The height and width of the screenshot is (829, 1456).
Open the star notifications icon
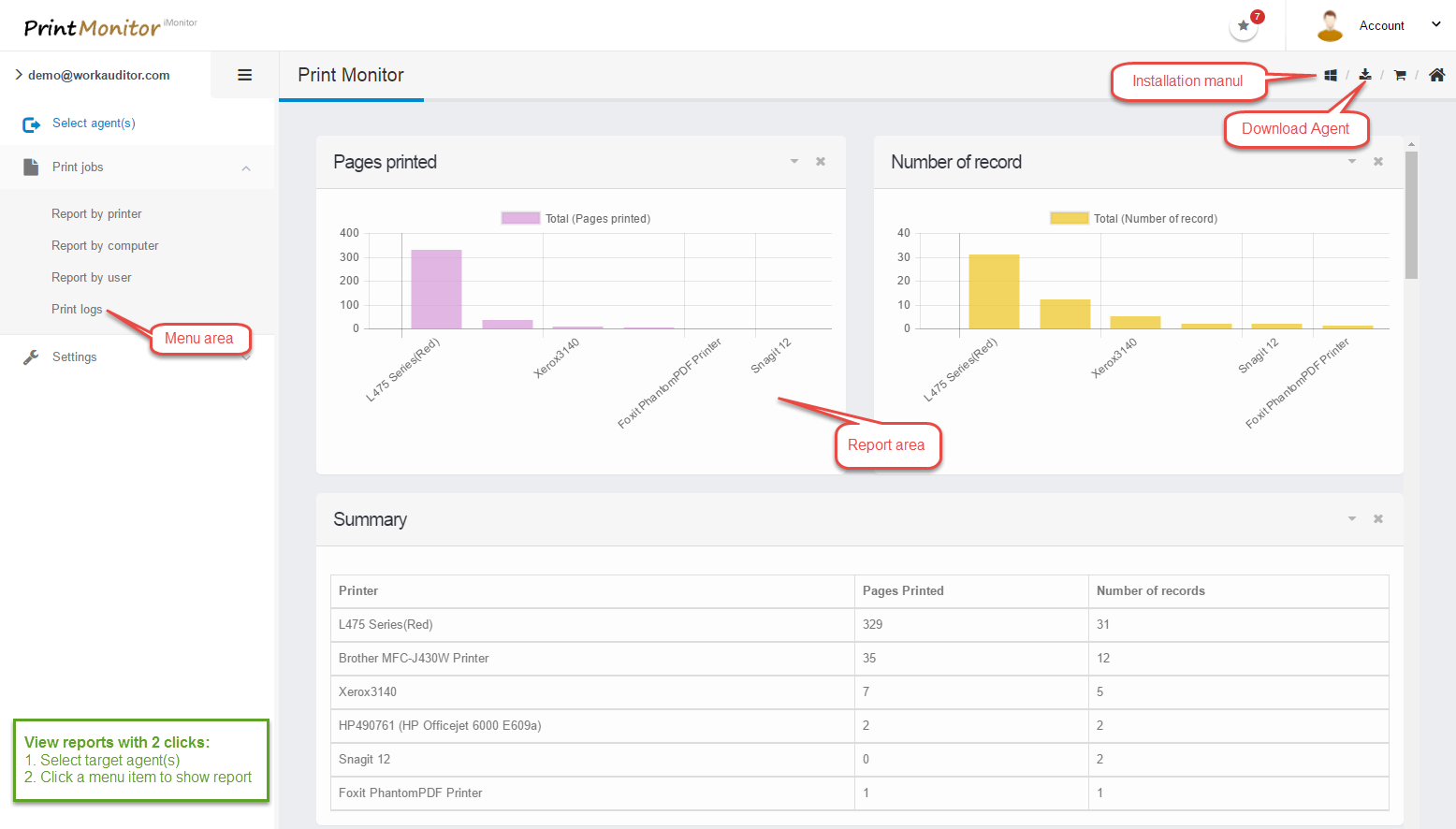[1244, 26]
